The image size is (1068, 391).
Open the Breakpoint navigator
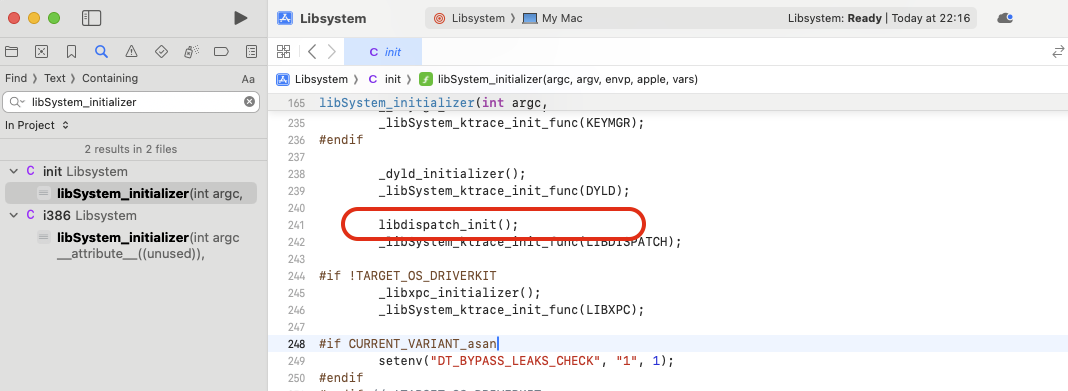[x=221, y=51]
